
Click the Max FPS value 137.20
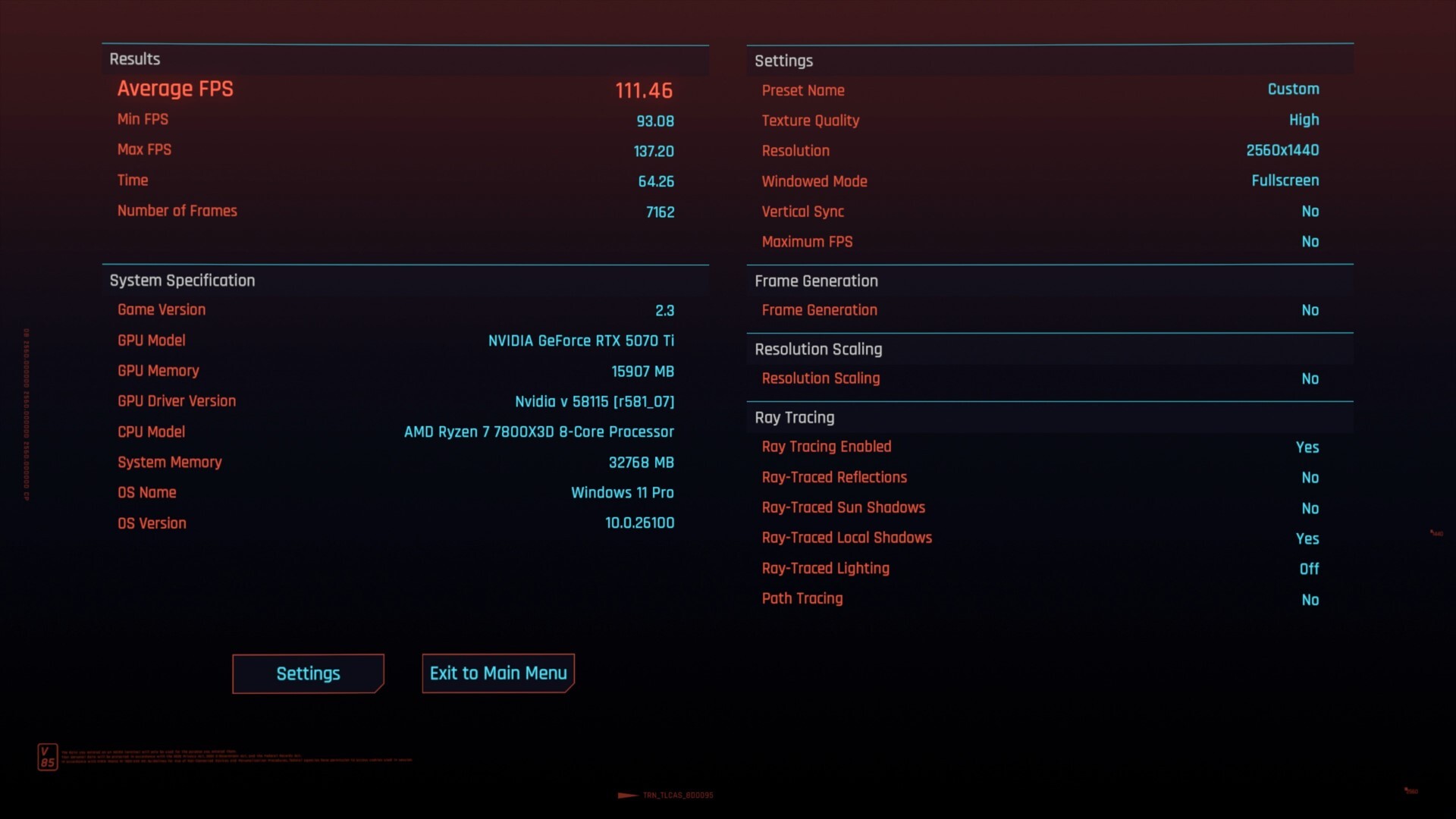[654, 152]
